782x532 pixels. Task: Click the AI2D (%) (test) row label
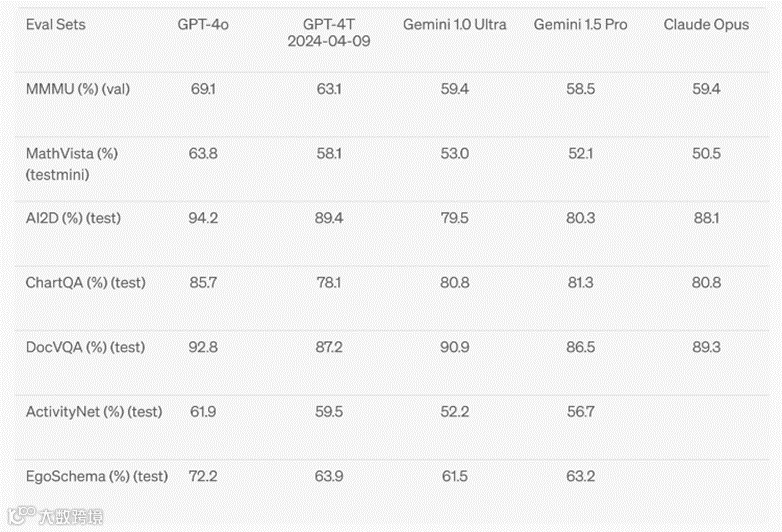(x=73, y=218)
